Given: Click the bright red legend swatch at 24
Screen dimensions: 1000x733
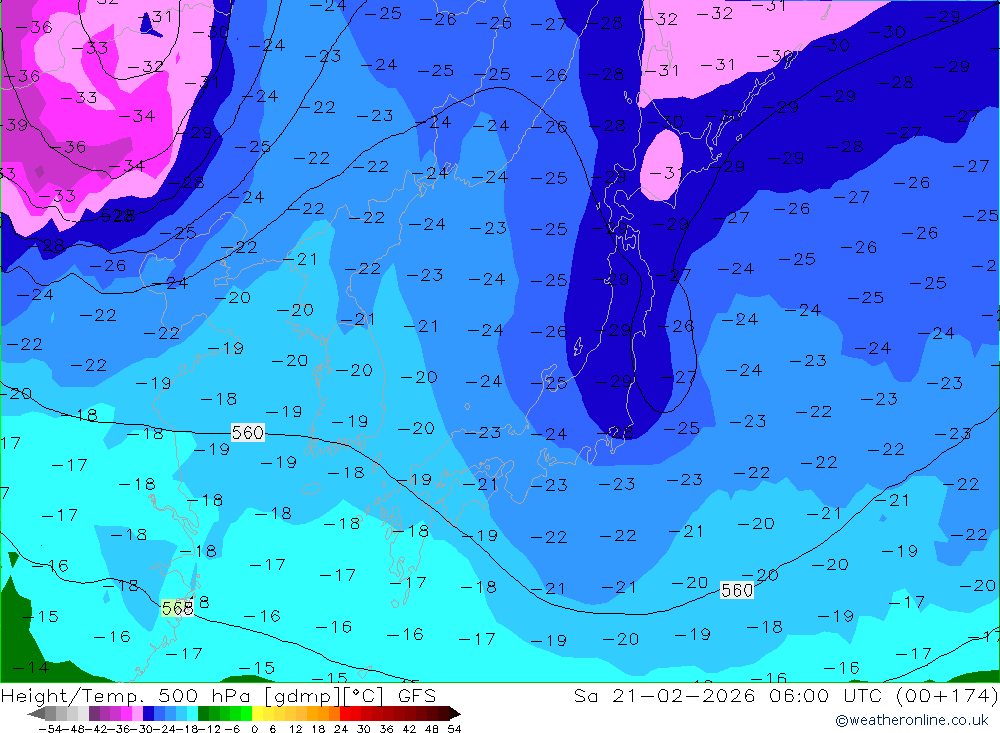Looking at the screenshot, I should click(345, 713).
